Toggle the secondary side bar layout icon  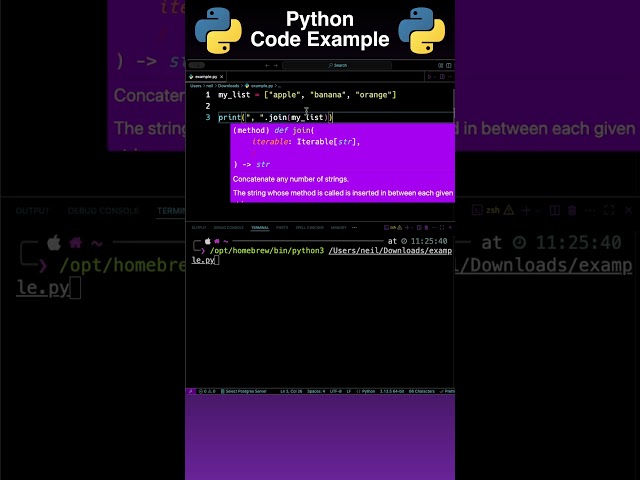pyautogui.click(x=449, y=65)
